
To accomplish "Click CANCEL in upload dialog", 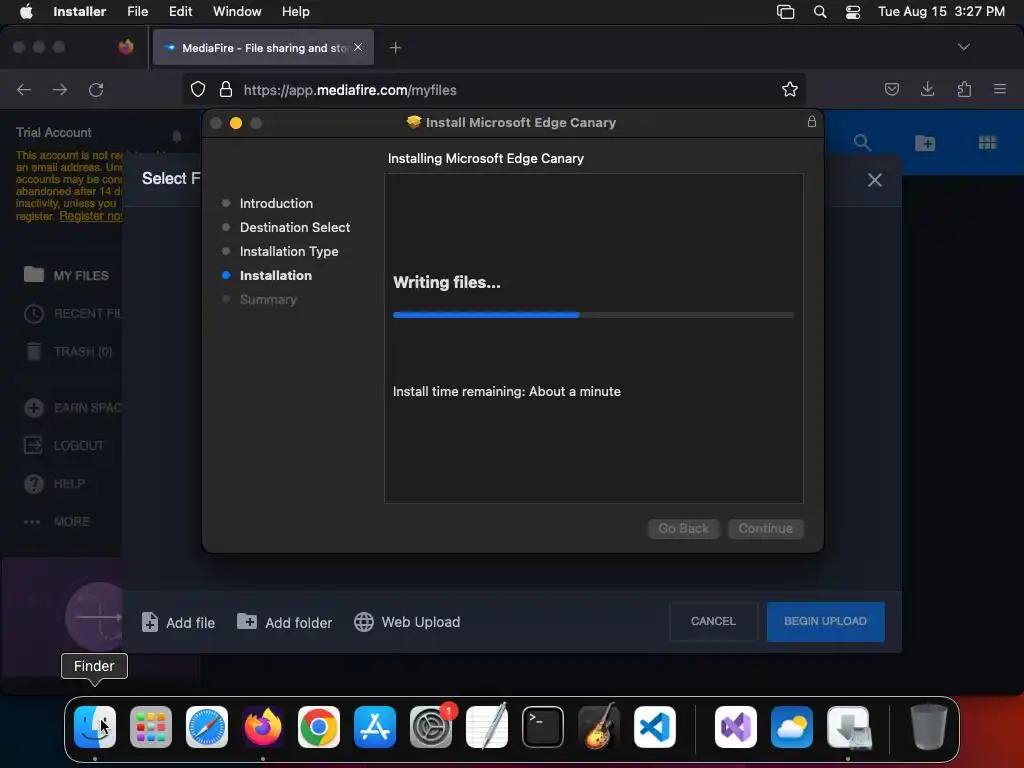I will [713, 622].
